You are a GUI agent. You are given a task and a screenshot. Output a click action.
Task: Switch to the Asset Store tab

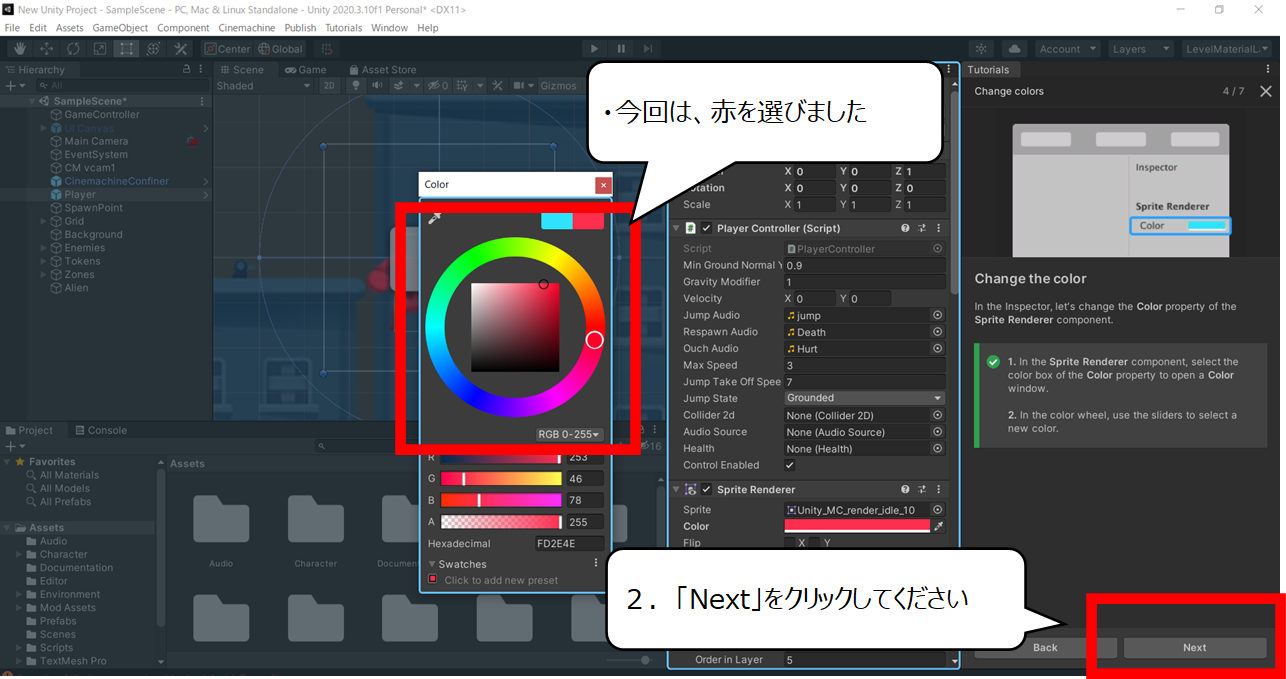click(382, 70)
